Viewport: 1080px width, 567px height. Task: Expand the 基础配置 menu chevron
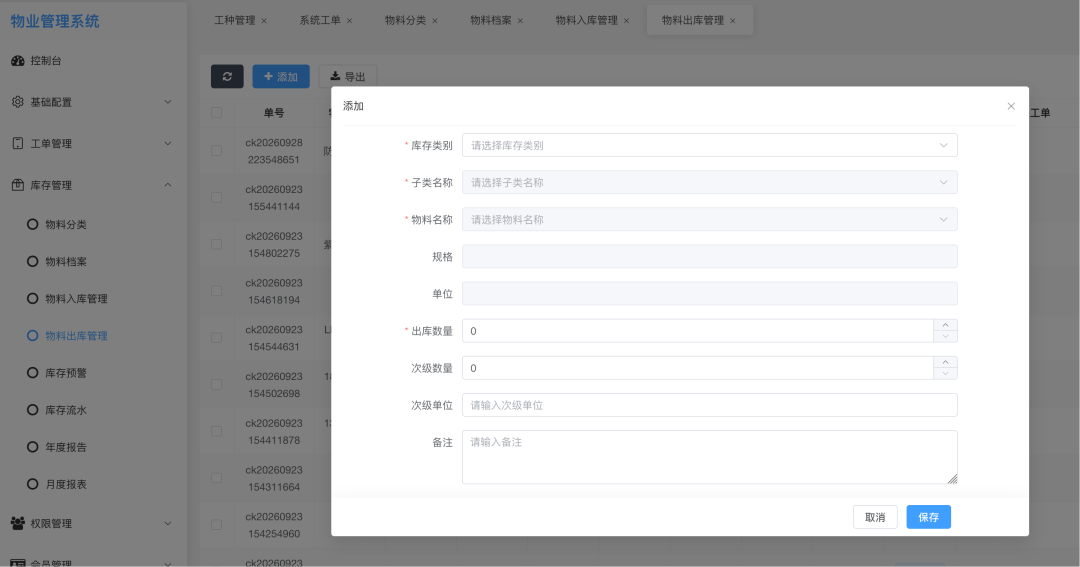168,102
